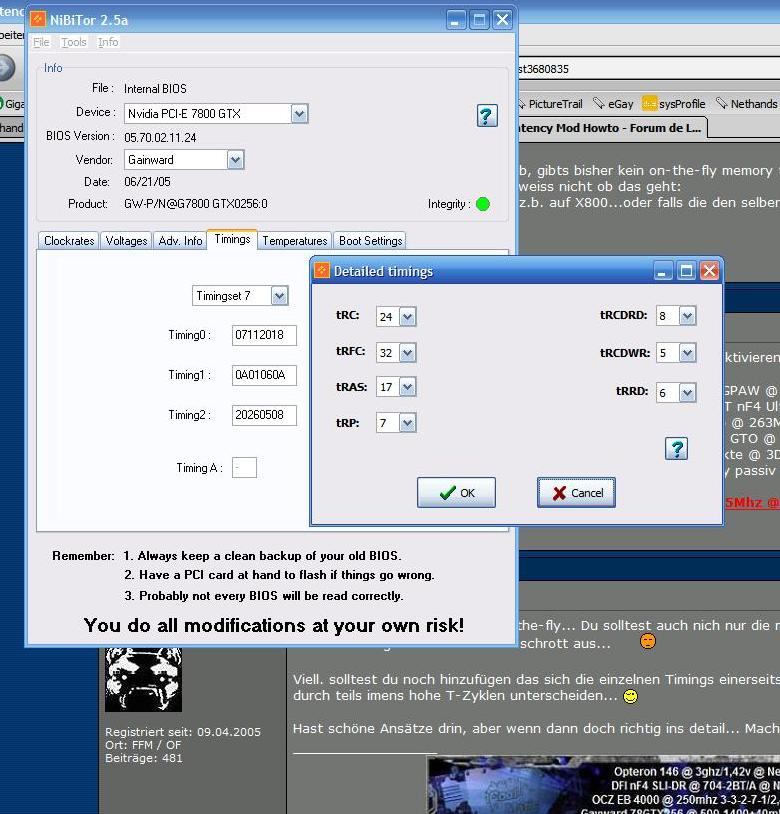Open the Tools menu in NiBiTor

click(x=74, y=43)
